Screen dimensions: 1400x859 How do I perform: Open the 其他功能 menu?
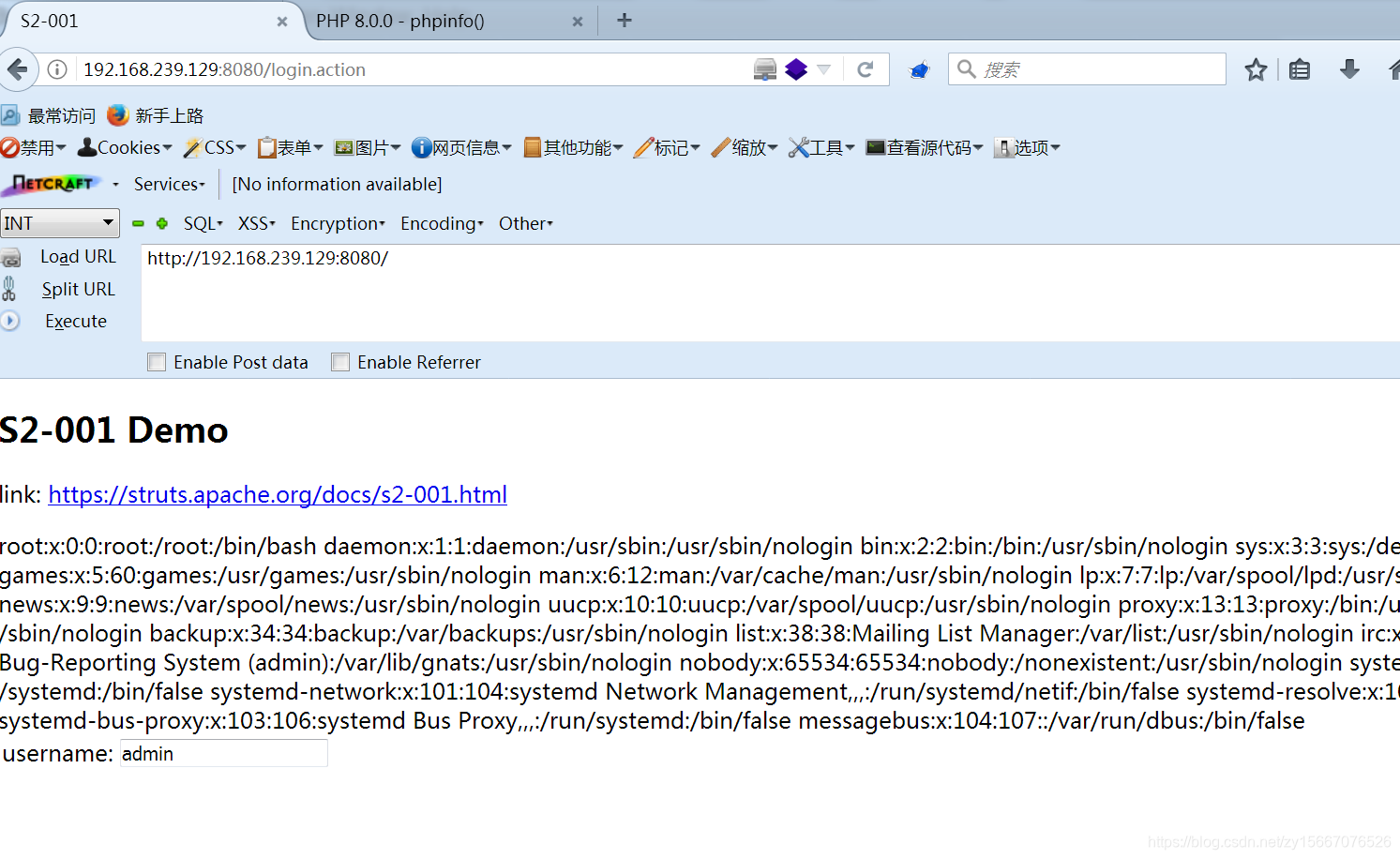coord(574,147)
